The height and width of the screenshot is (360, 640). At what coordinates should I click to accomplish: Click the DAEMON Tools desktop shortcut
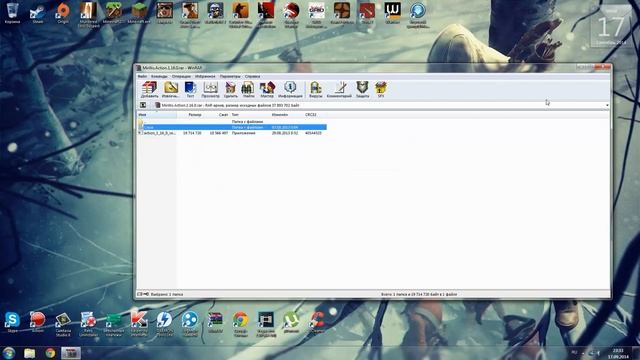coord(164,324)
